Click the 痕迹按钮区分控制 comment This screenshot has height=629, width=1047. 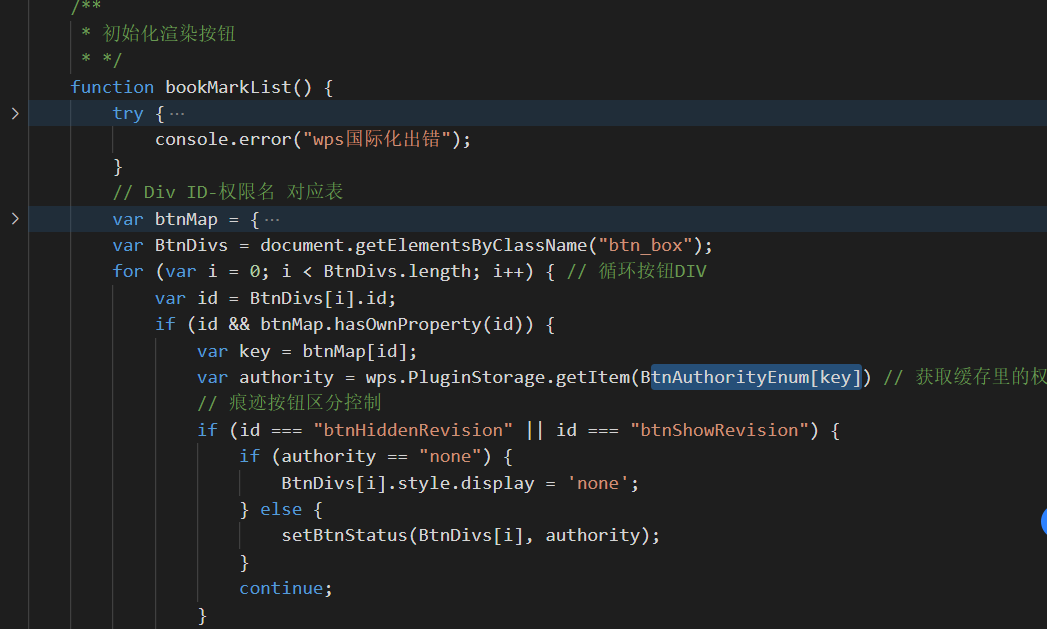pyautogui.click(x=289, y=404)
